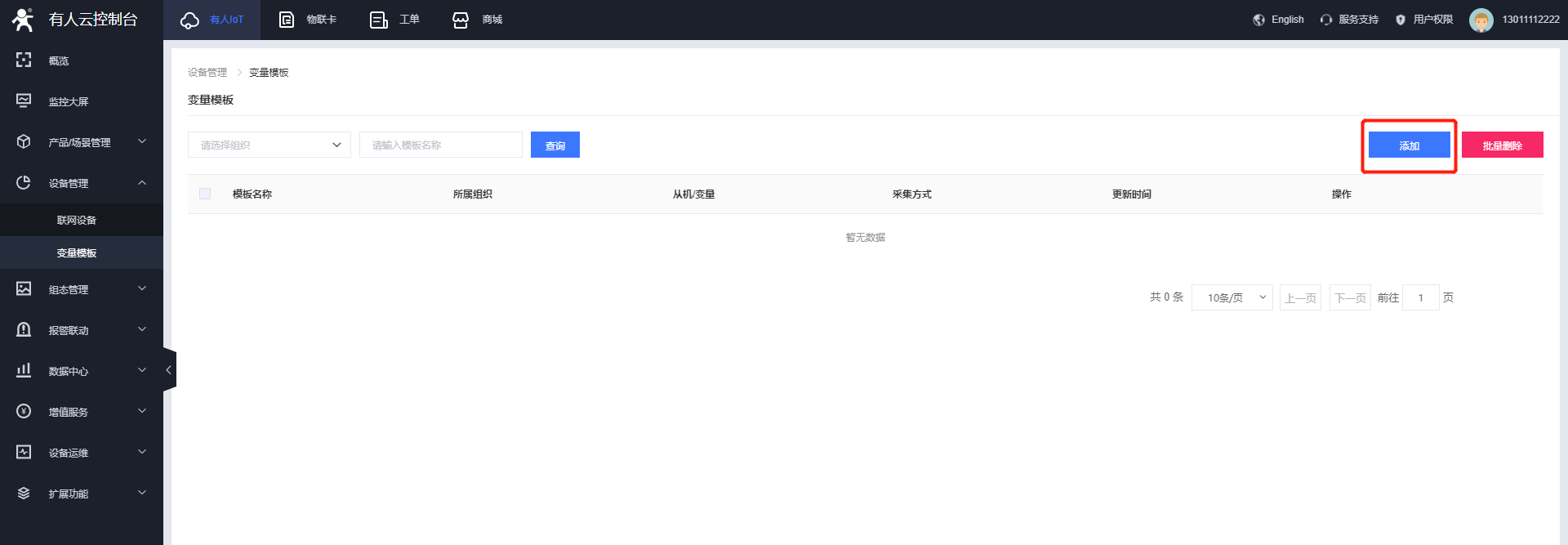Screen dimensions: 1568x545
Task: Click the 工单 ticket icon
Action: 378,20
